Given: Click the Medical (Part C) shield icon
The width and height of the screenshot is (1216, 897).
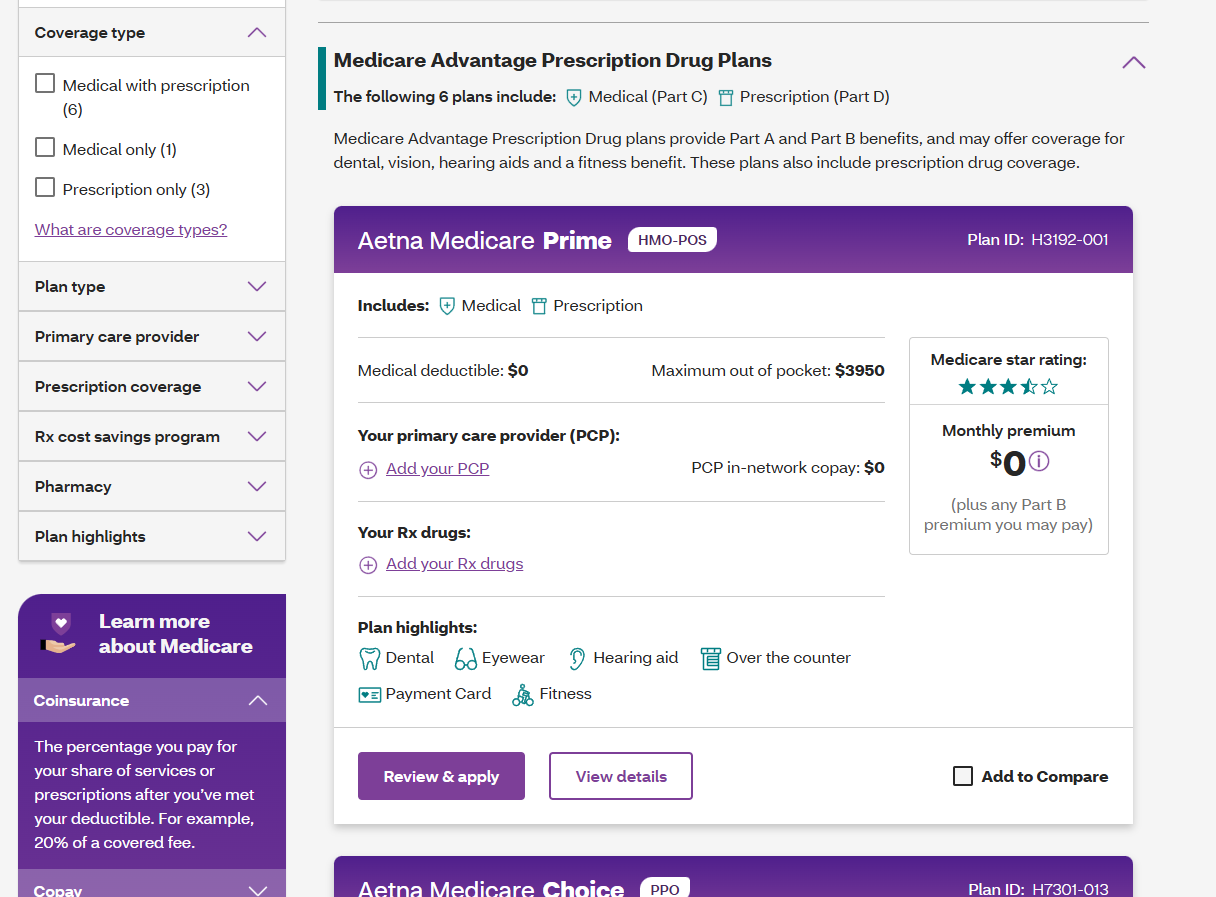Looking at the screenshot, I should [574, 97].
